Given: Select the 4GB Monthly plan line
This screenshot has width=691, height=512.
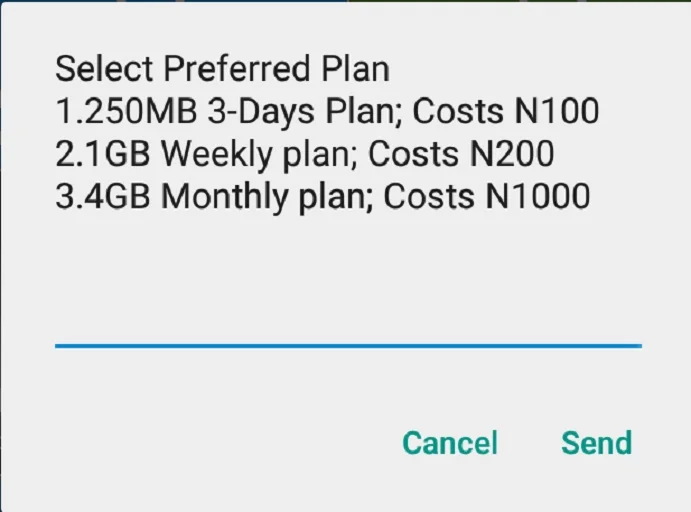Looking at the screenshot, I should tap(323, 197).
